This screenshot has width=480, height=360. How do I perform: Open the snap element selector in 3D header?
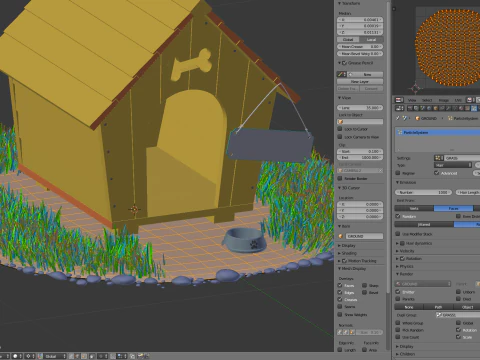pyautogui.click(x=122, y=356)
